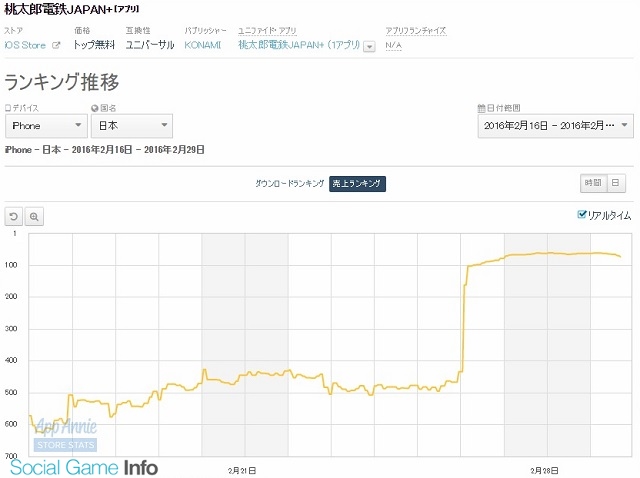The width and height of the screenshot is (640, 478).
Task: Click the chart date summary text
Action: (x=104, y=150)
